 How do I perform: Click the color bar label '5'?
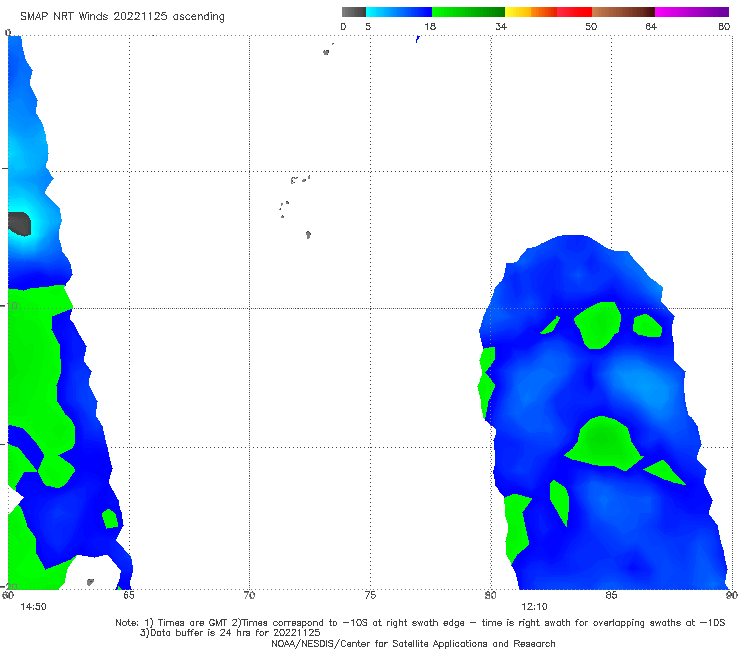[368, 27]
